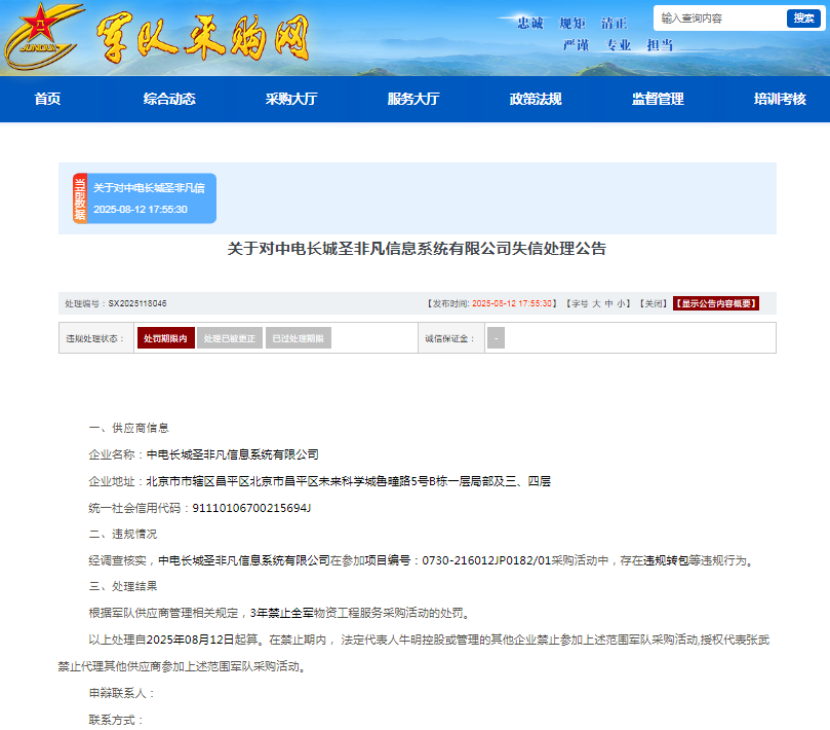Open the 采购大厅 menu item

point(291,99)
